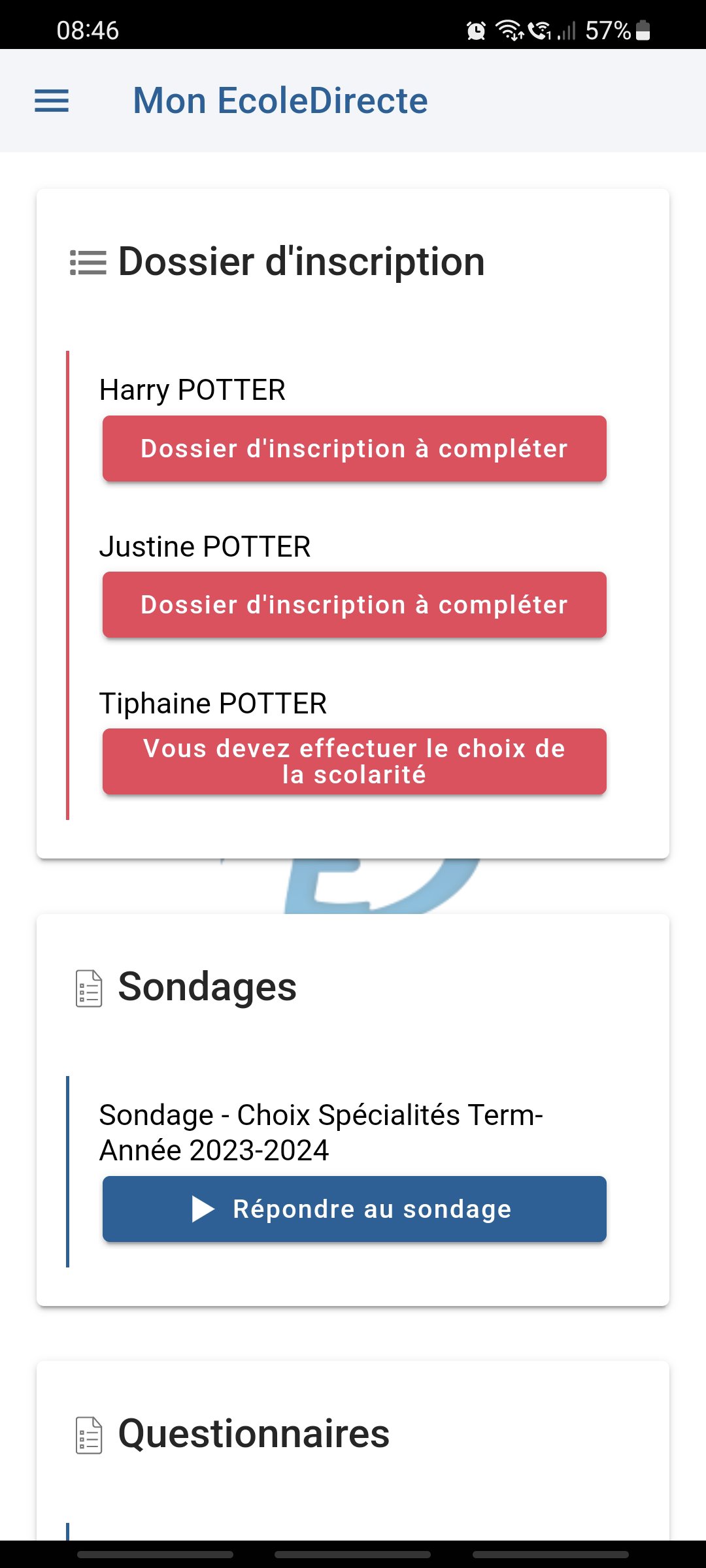Viewport: 706px width, 1568px height.
Task: Complete Justine POTTER's dossier d'inscription
Action: 354,605
